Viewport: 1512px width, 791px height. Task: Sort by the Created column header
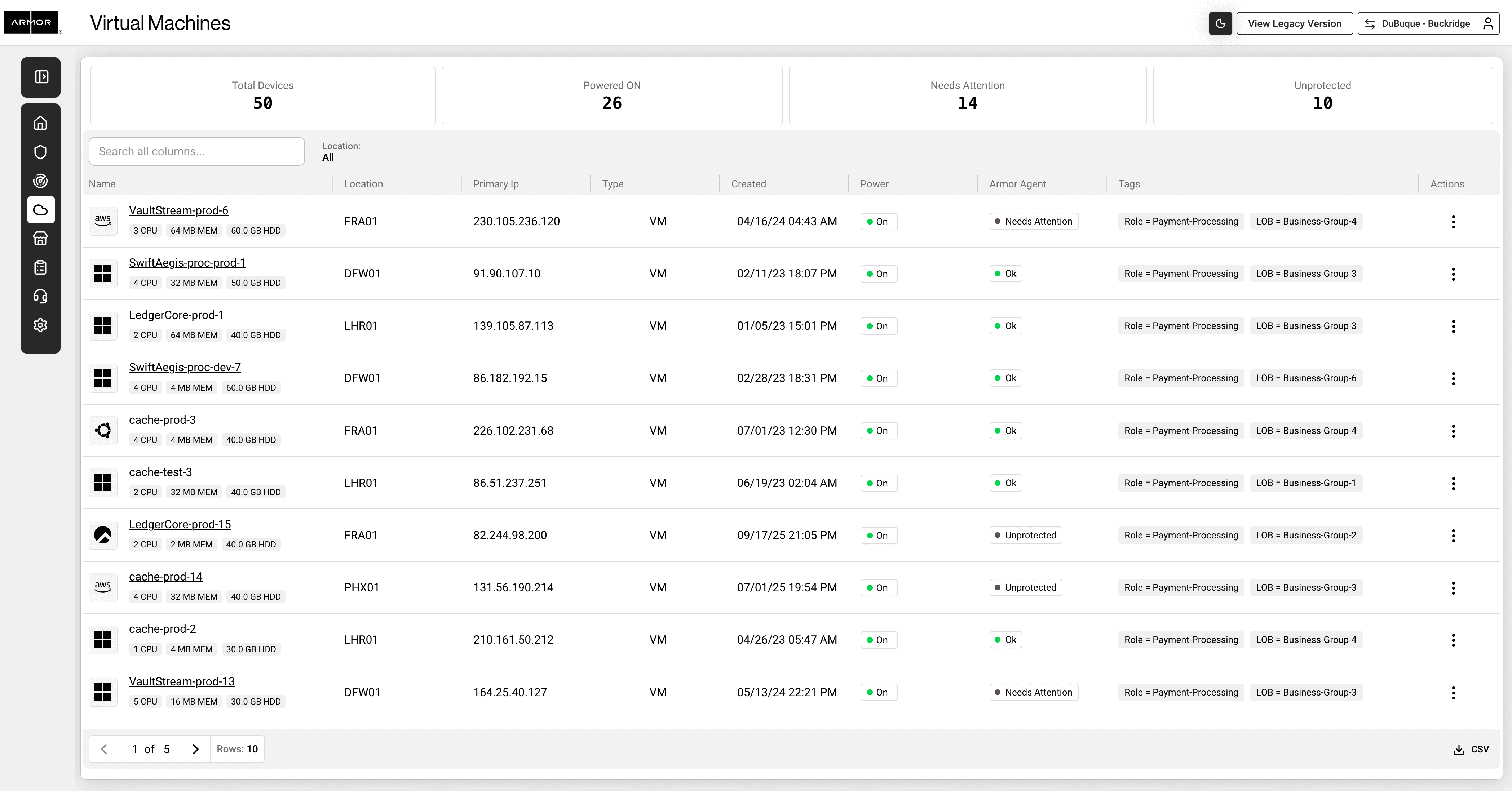[748, 184]
